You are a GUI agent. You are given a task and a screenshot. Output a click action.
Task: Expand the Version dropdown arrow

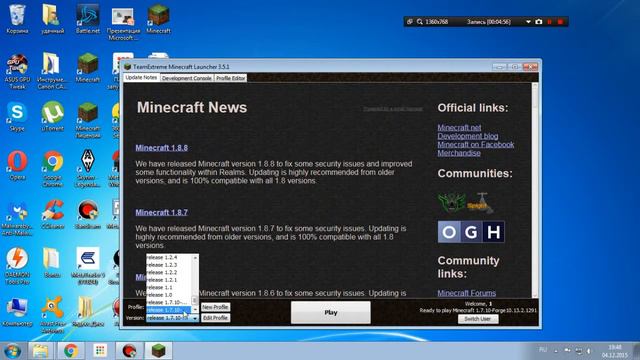point(195,318)
